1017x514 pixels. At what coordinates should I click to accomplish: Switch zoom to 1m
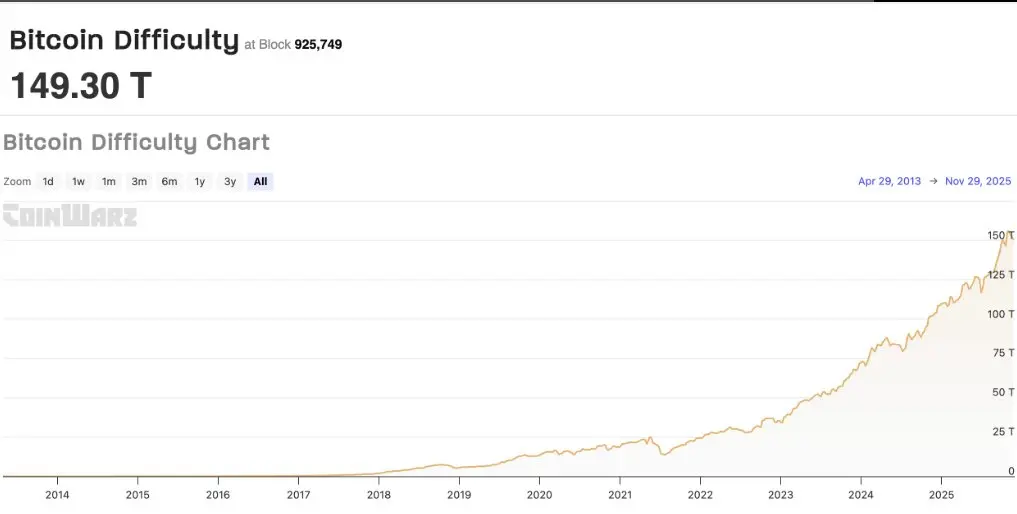108,182
